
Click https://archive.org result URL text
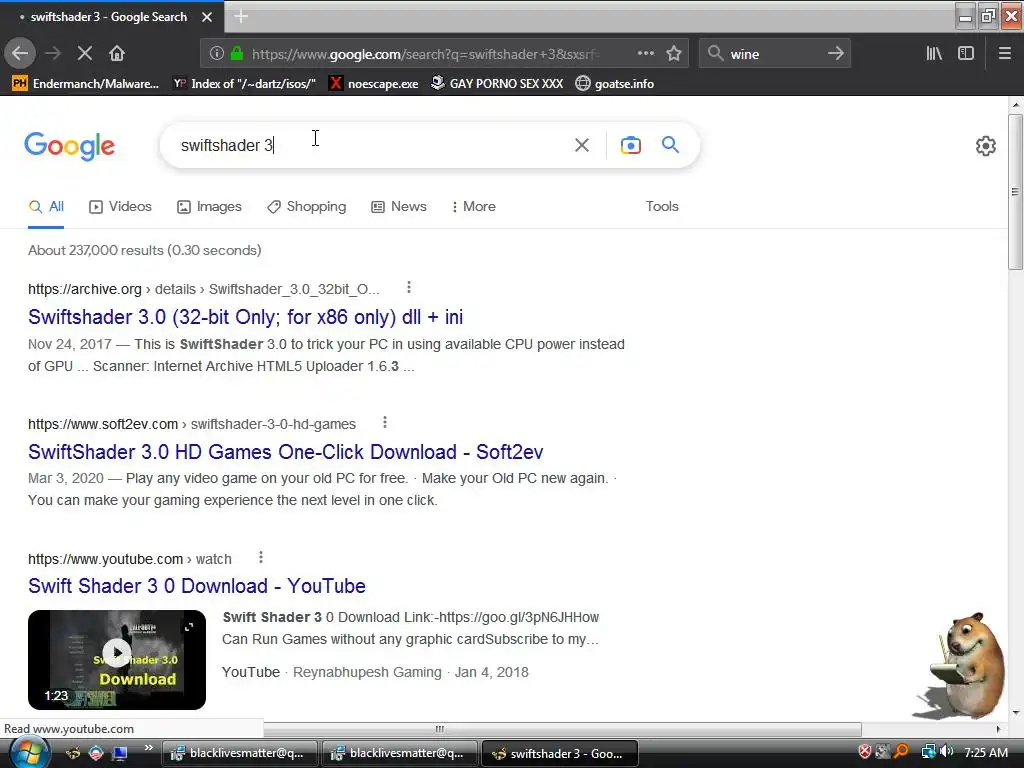coord(85,289)
